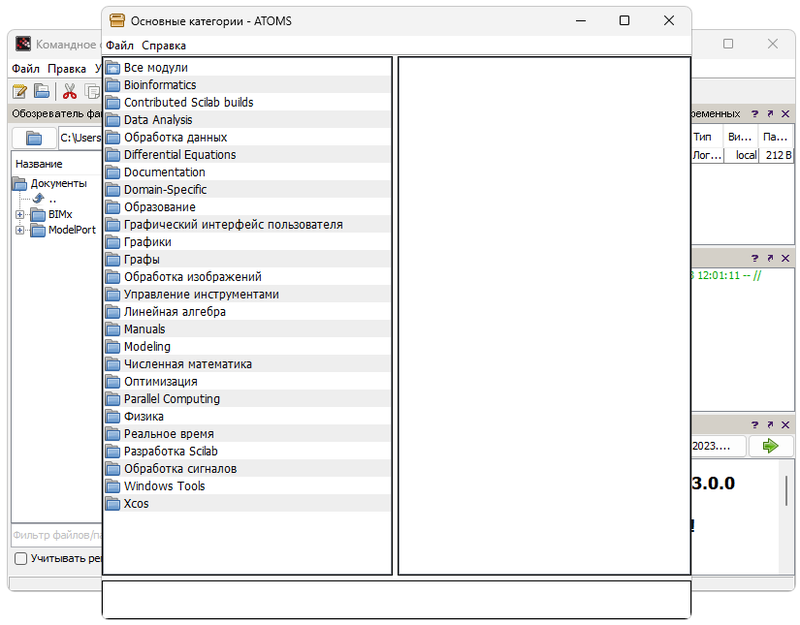Click the 12:01:11 history timestamp line
Viewport: 800px width, 625px height.
click(x=729, y=276)
